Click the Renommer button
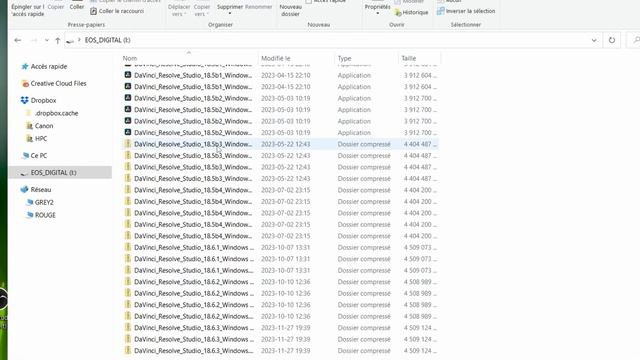The image size is (640, 360). pos(258,7)
